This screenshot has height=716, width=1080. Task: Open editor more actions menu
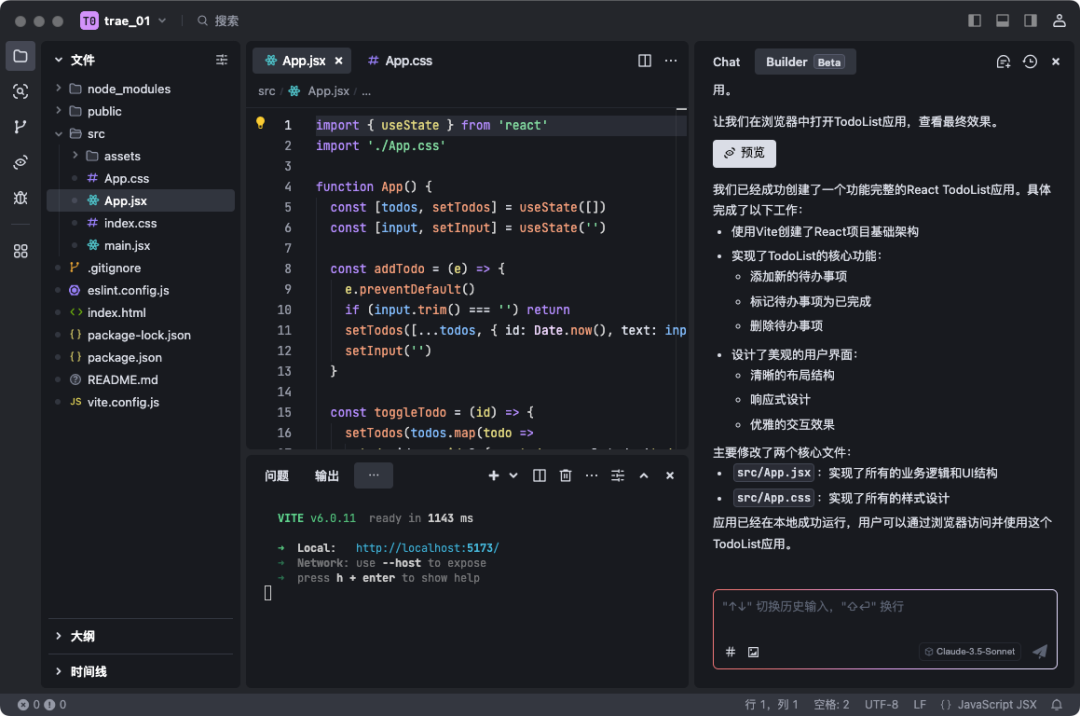(x=671, y=61)
